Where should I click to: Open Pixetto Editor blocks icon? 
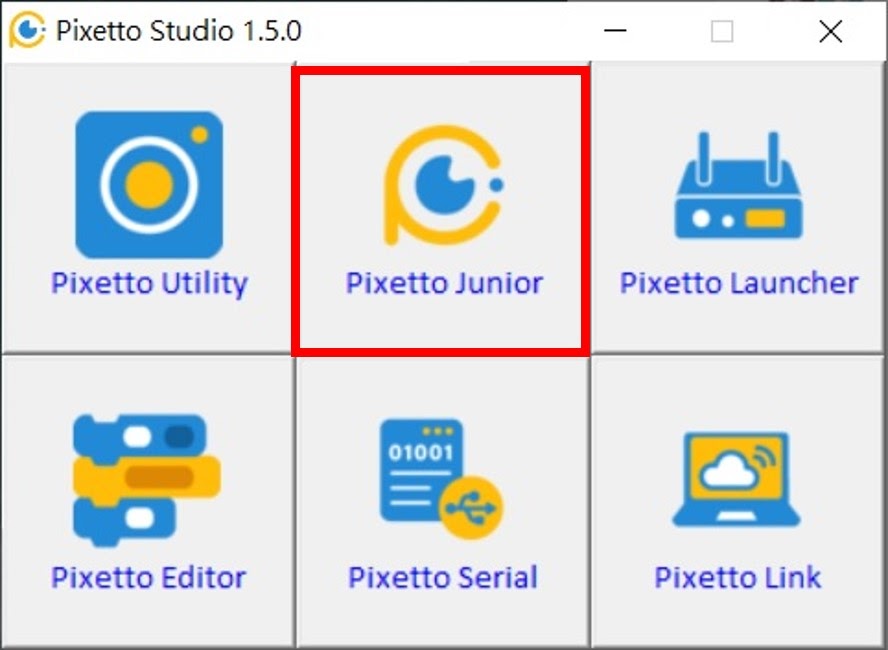[x=147, y=481]
